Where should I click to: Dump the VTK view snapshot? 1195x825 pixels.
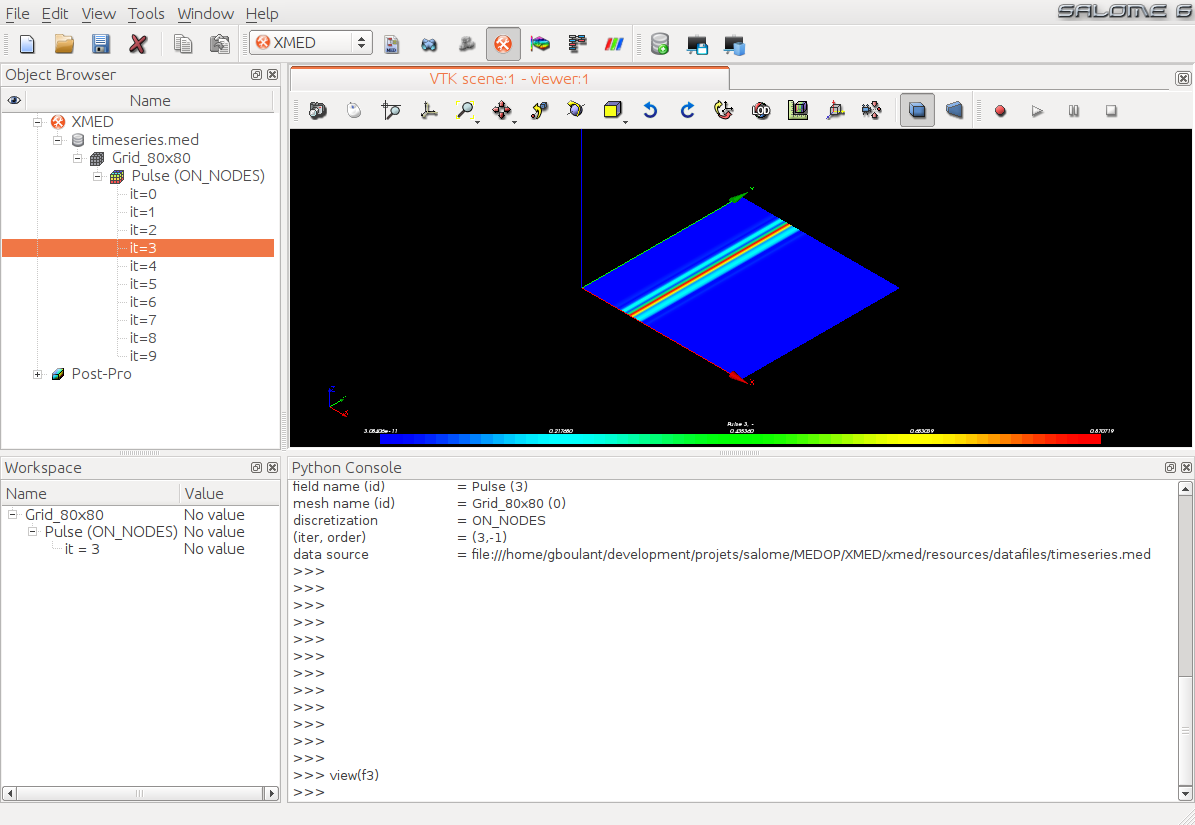[317, 110]
